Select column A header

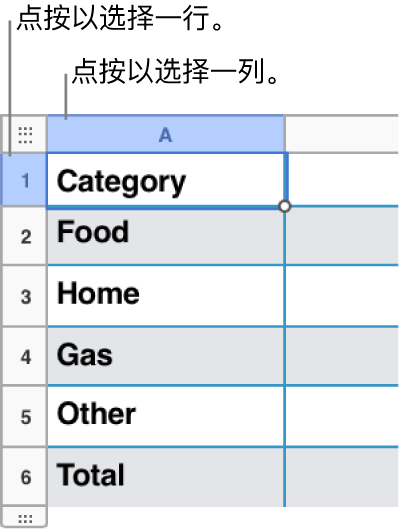coord(165,135)
